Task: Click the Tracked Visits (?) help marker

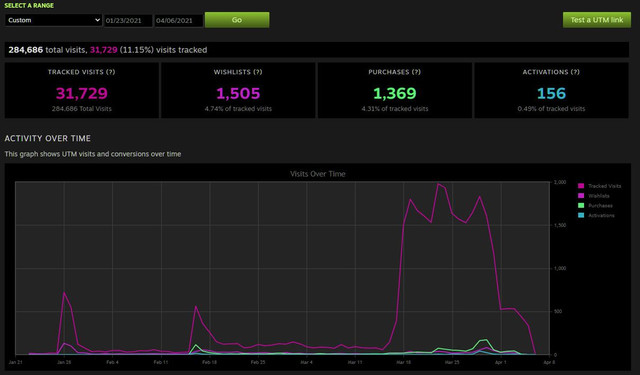Action: (111, 72)
